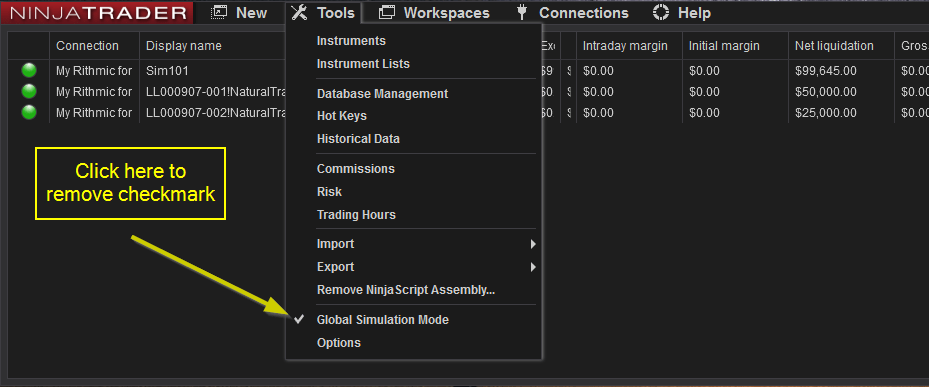Image resolution: width=929 pixels, height=387 pixels.
Task: Sort by Net liquidation column header
Action: click(x=835, y=46)
